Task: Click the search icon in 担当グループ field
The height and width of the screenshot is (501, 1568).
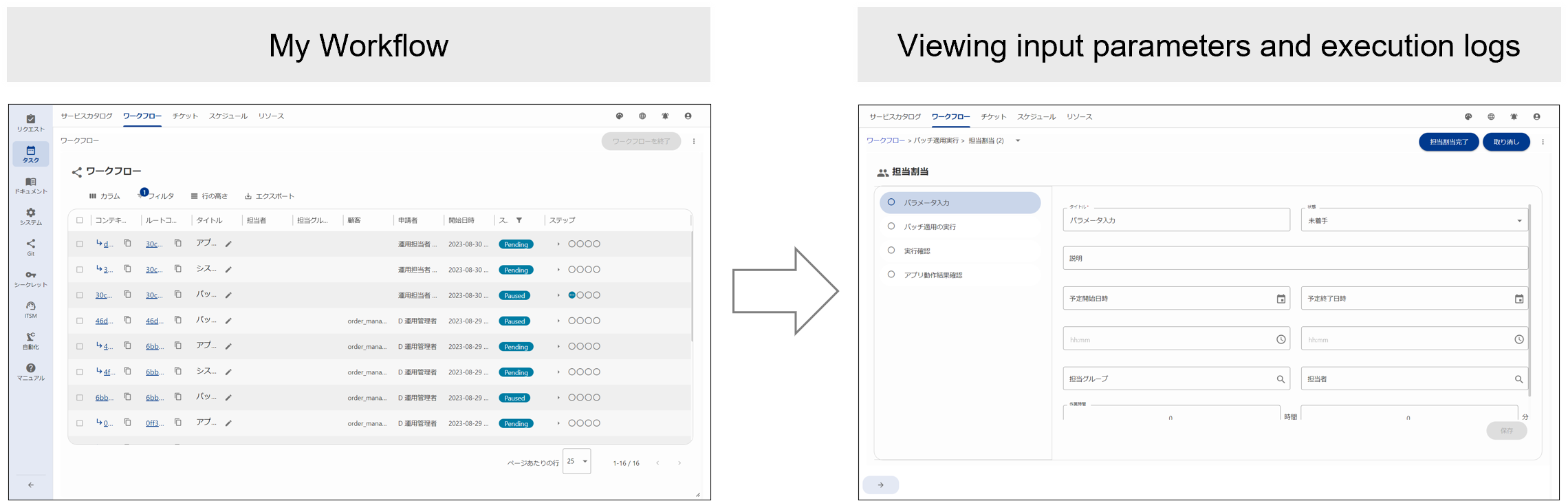Action: click(x=1281, y=379)
